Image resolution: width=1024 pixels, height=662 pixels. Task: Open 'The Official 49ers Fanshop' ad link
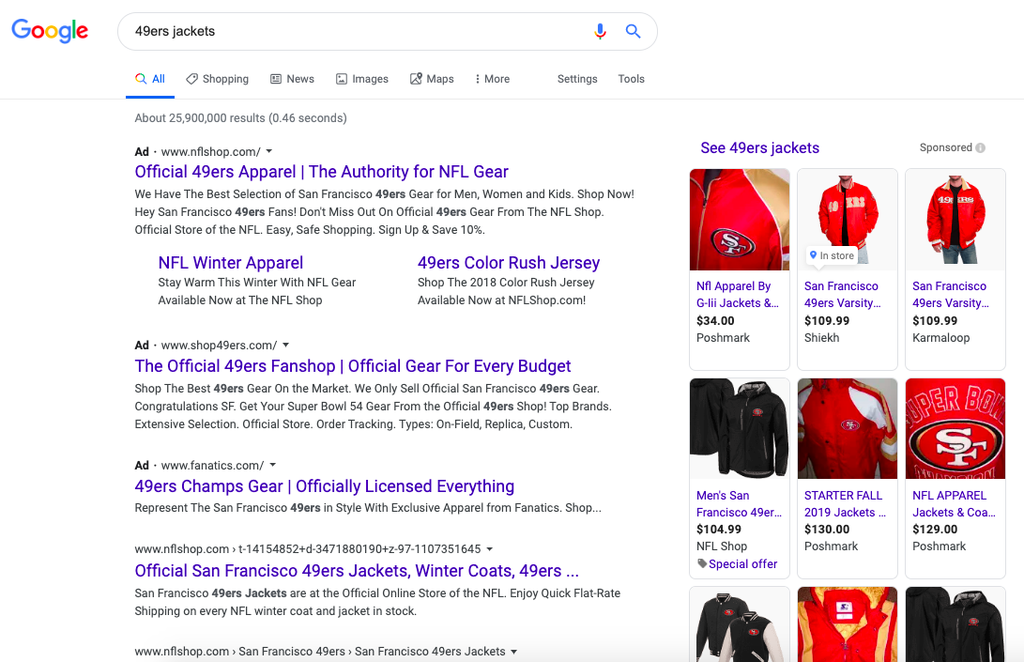[353, 366]
